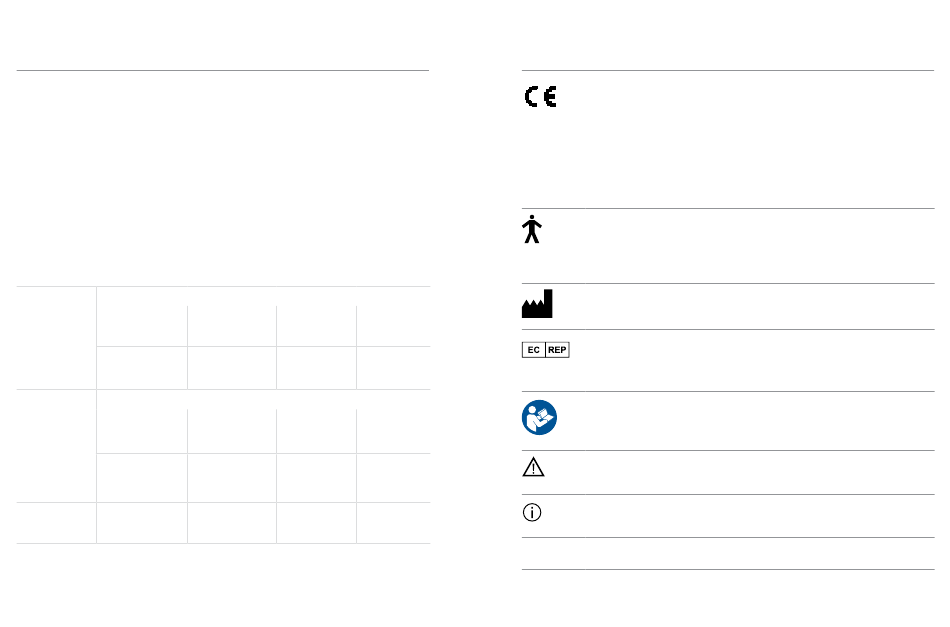Click the circled "i" information symbol
The image size is (950, 627).
pyautogui.click(x=532, y=513)
